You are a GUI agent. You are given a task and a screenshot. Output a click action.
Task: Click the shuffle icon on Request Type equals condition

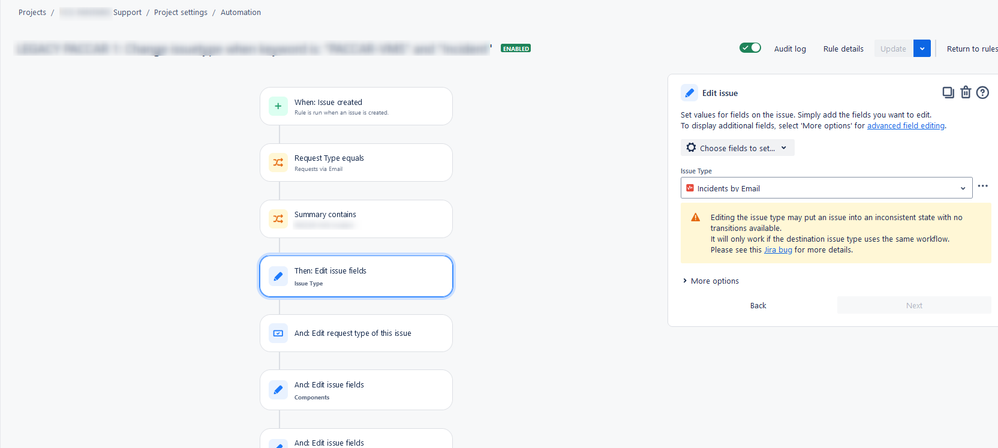click(x=278, y=163)
